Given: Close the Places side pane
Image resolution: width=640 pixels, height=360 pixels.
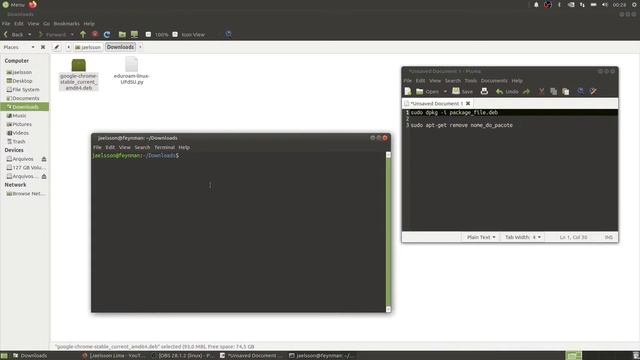Looking at the screenshot, I should point(43,47).
